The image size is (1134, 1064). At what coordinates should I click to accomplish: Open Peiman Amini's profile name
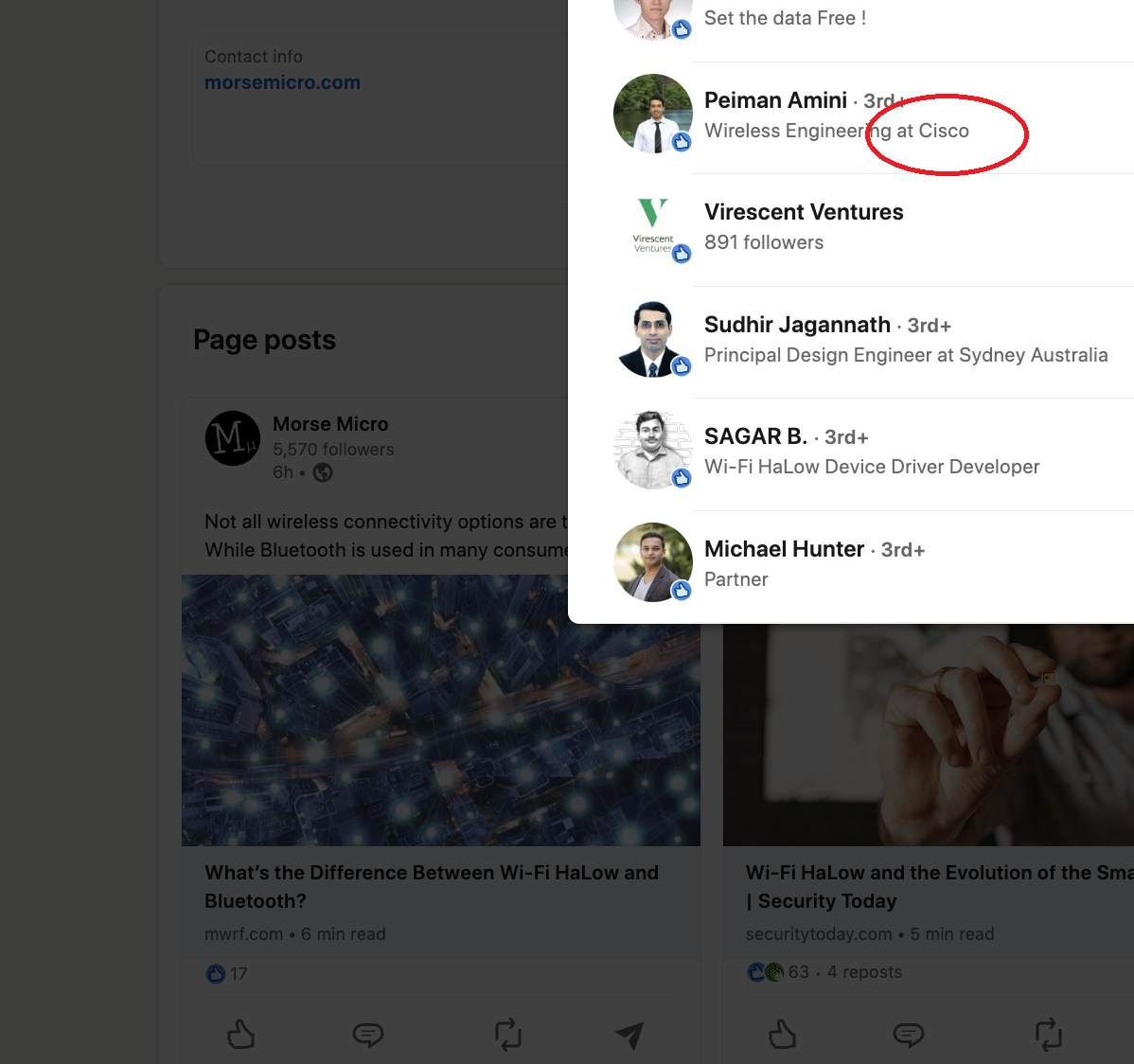[x=775, y=100]
